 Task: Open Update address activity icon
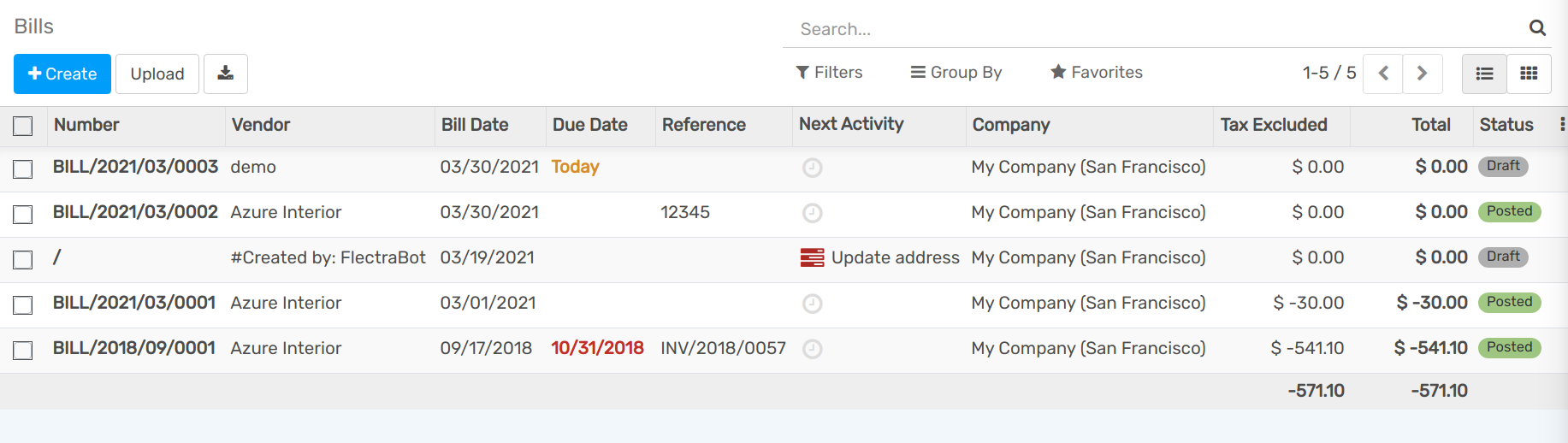point(812,257)
